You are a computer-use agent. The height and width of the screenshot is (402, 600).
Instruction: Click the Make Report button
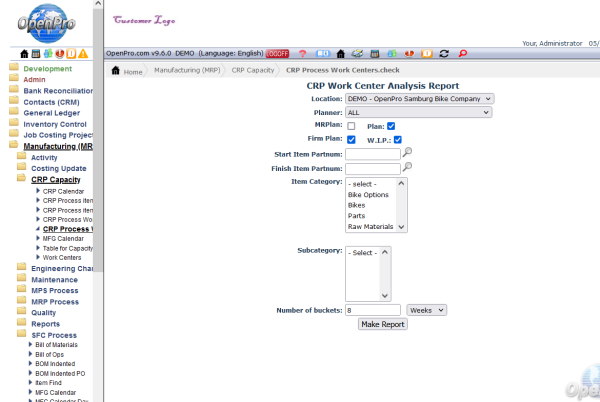point(382,324)
